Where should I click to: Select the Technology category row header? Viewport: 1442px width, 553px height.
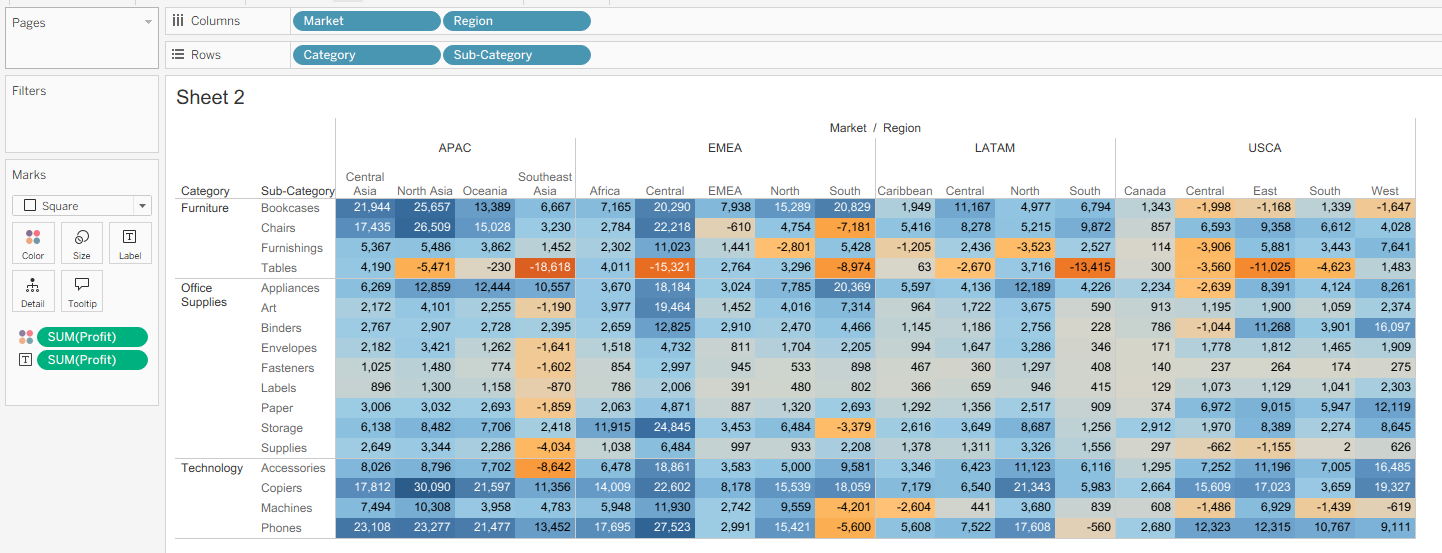212,468
